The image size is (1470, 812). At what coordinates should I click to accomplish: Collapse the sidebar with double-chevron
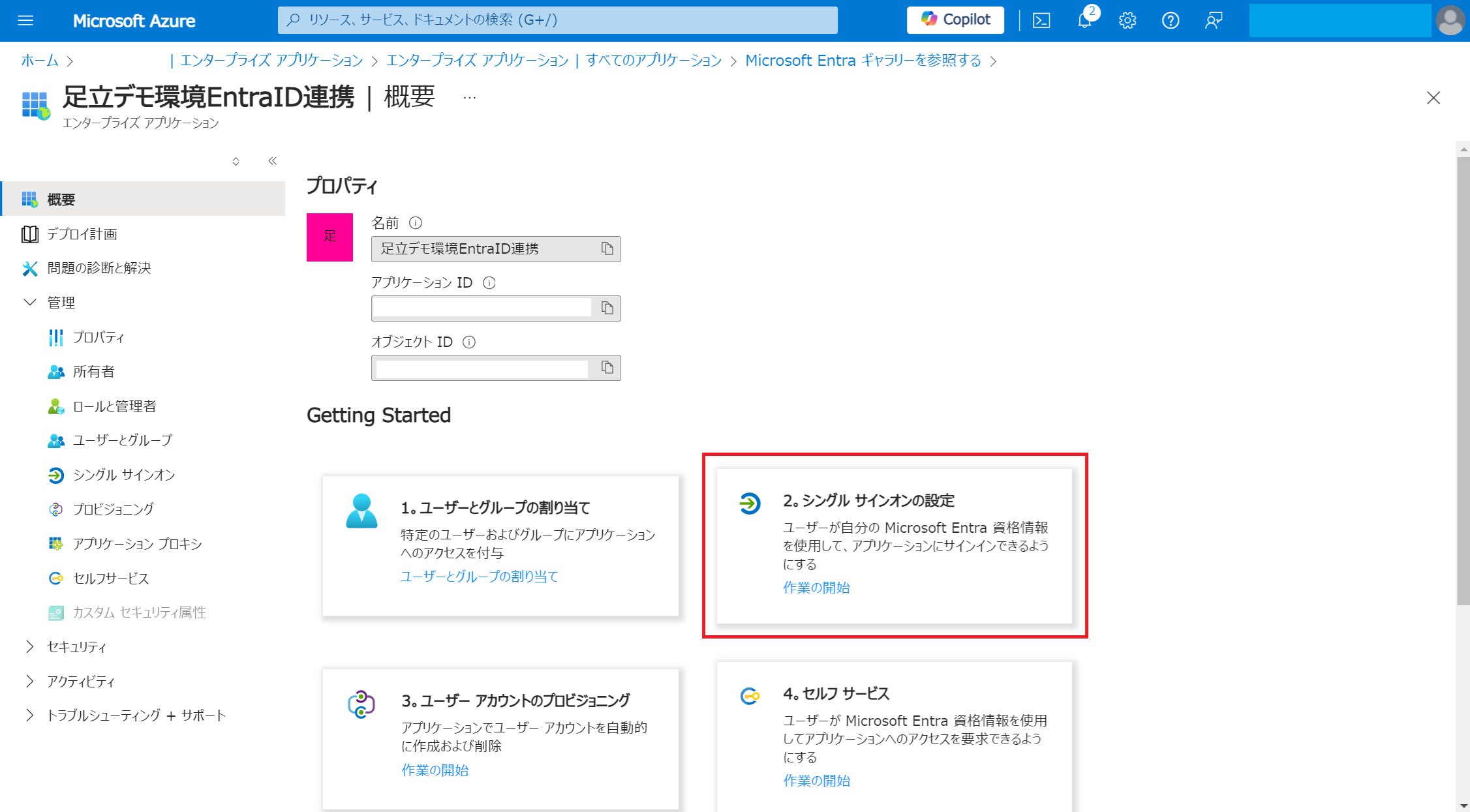(x=273, y=161)
